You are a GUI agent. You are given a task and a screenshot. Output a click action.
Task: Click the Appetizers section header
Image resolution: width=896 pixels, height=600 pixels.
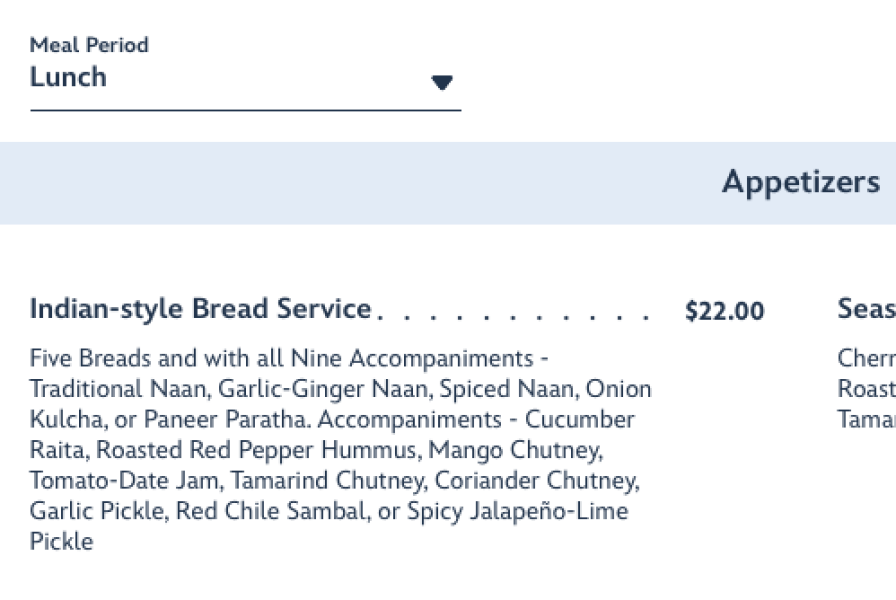[x=800, y=182]
